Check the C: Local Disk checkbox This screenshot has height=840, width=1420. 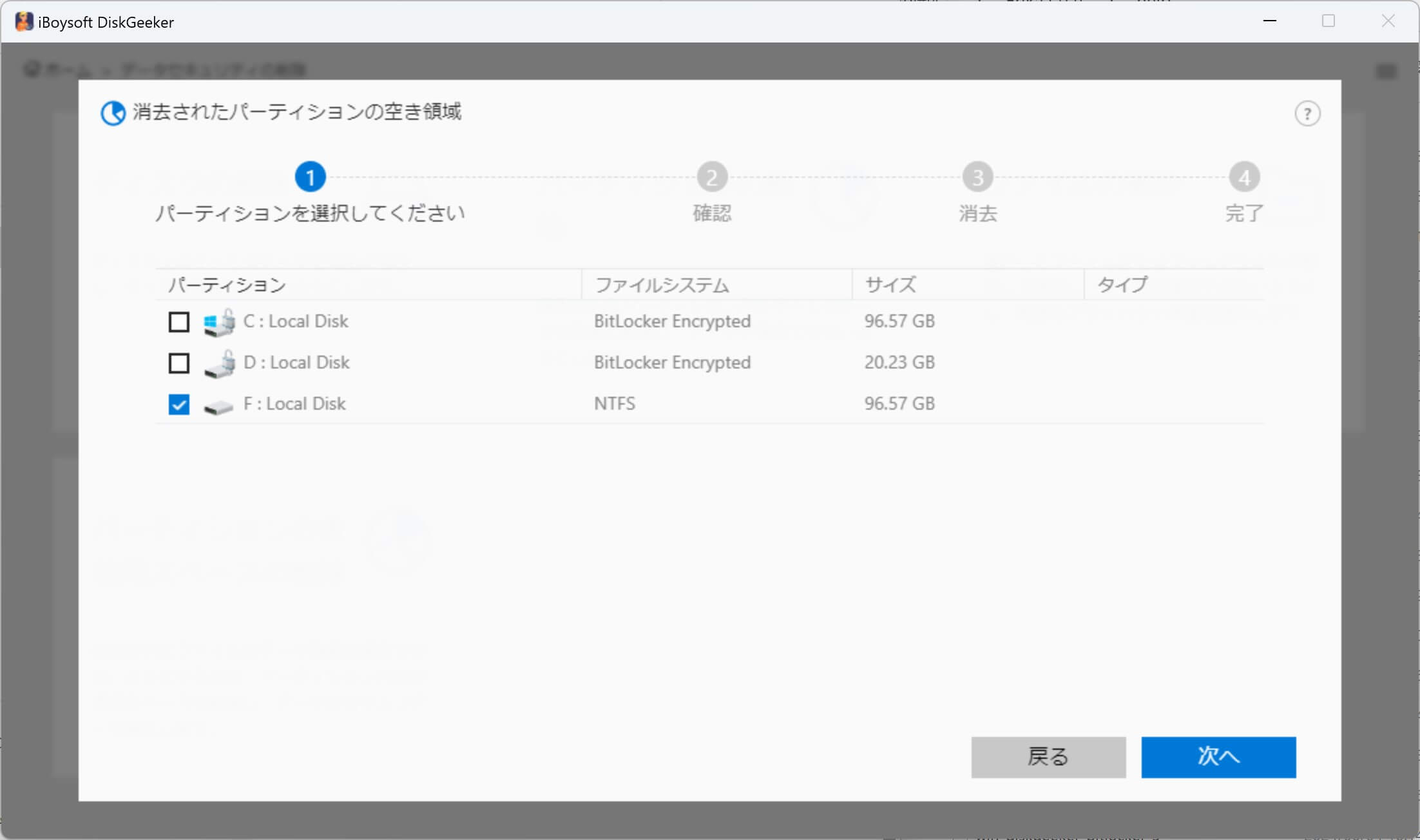(179, 321)
